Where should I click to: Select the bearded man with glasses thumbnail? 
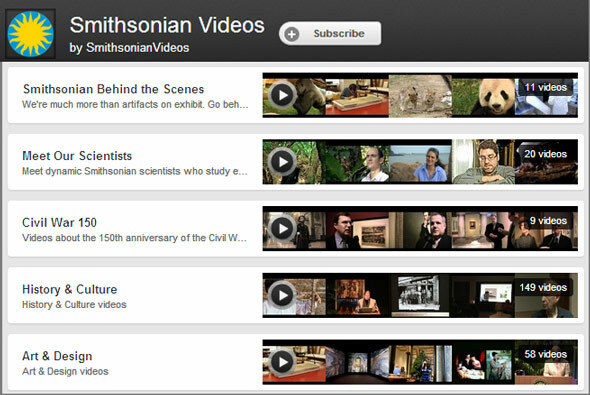(483, 162)
